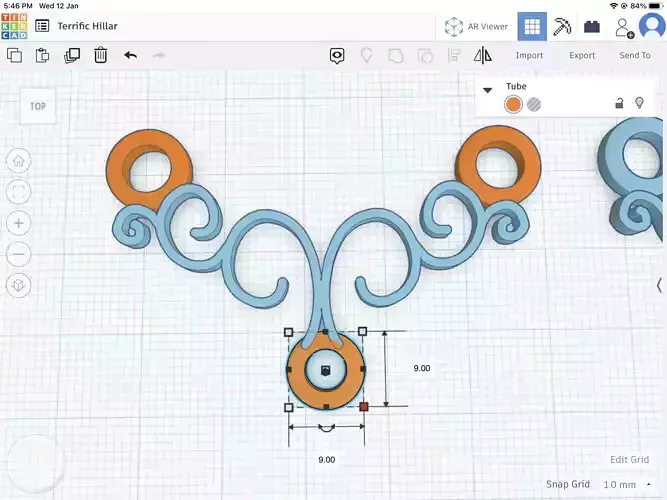The height and width of the screenshot is (500, 667).
Task: Zoom out with minus button
Action: click(18, 254)
